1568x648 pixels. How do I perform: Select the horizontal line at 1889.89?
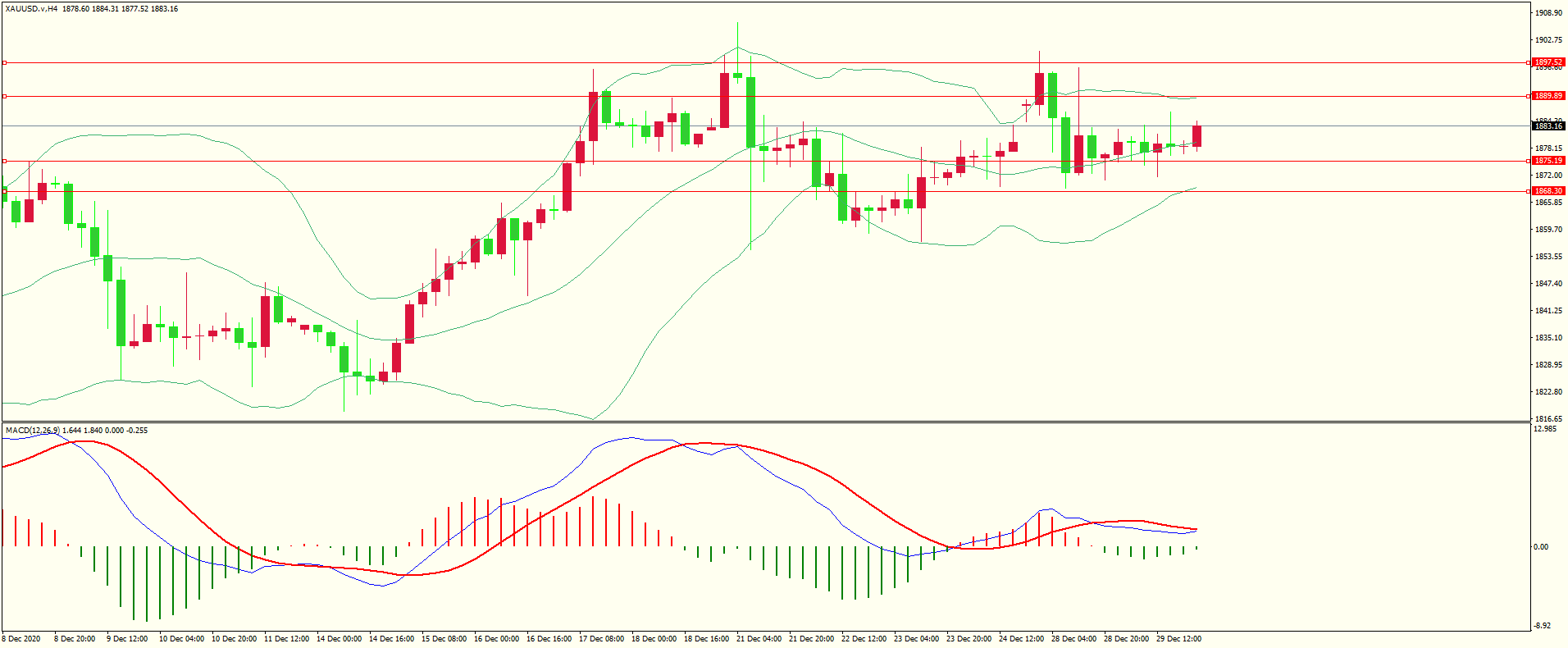coord(767,97)
